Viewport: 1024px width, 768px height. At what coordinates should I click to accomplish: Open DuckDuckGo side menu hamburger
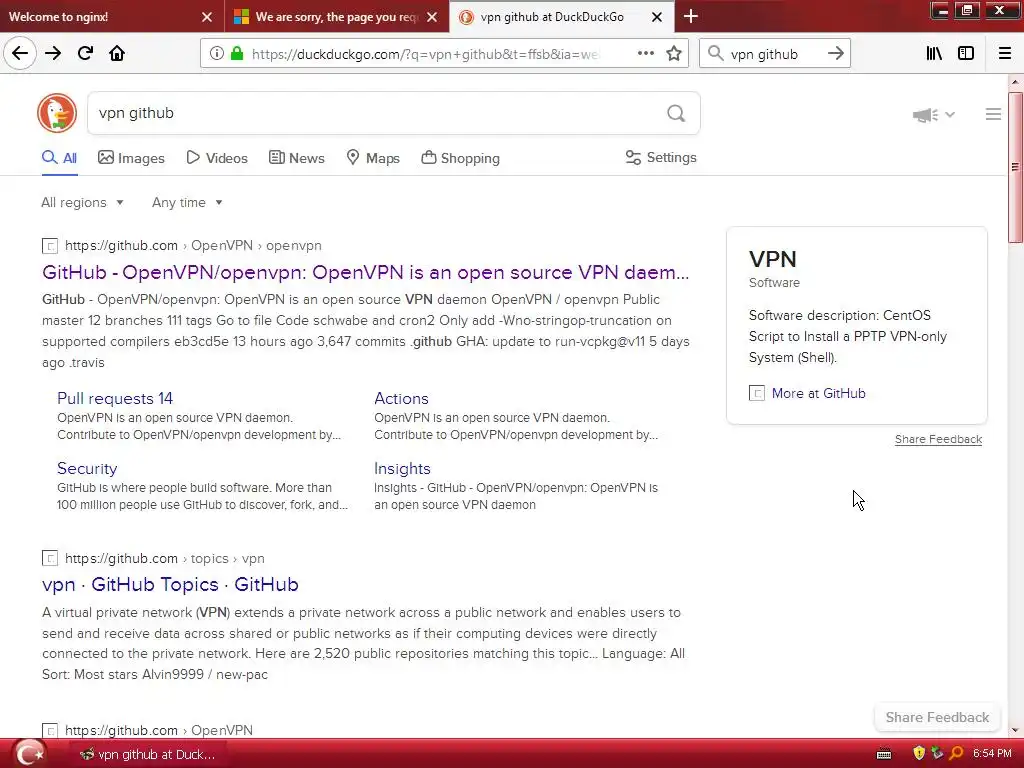993,114
